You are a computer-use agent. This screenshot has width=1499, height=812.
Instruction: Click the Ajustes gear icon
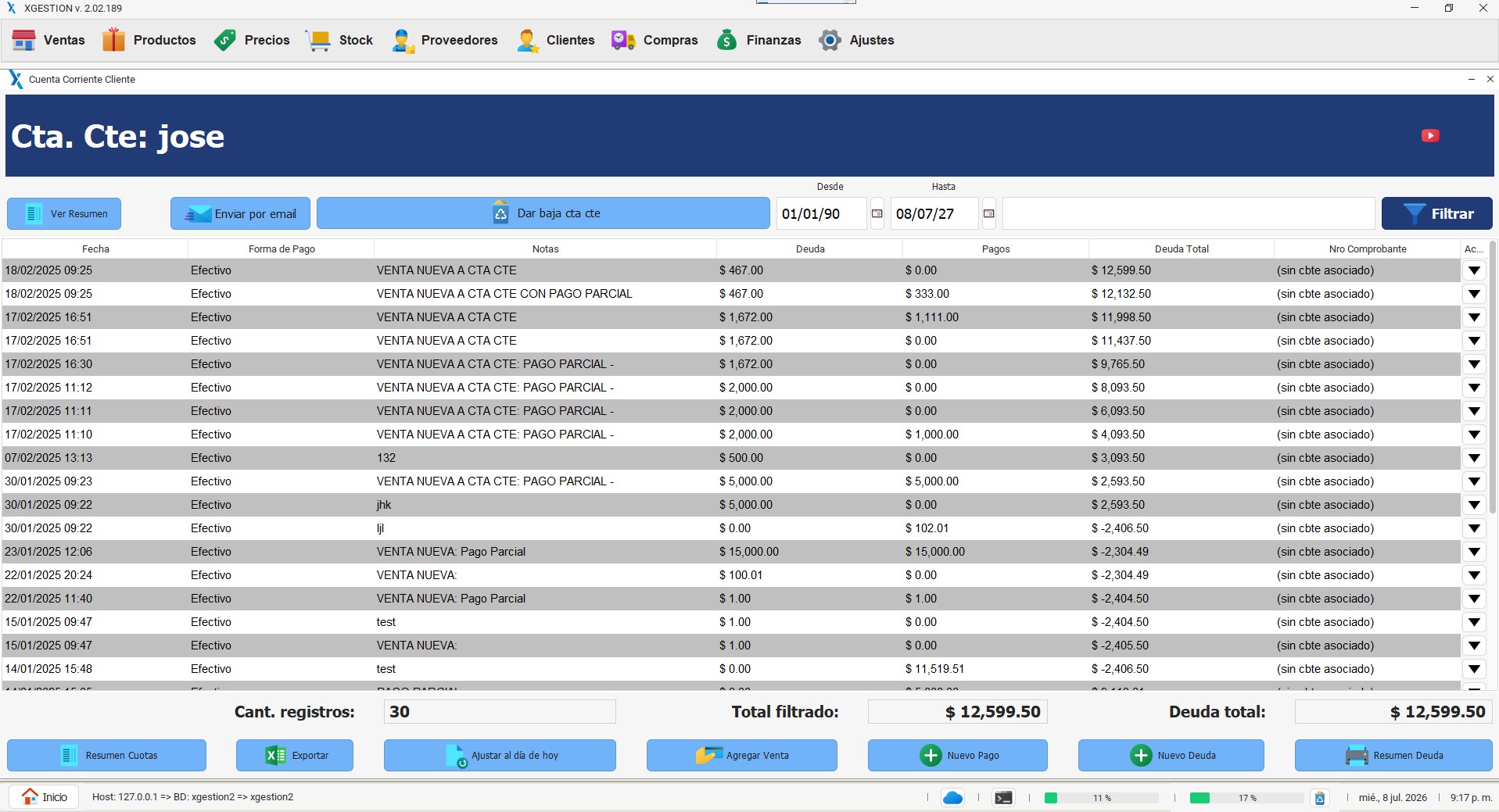[x=830, y=40]
